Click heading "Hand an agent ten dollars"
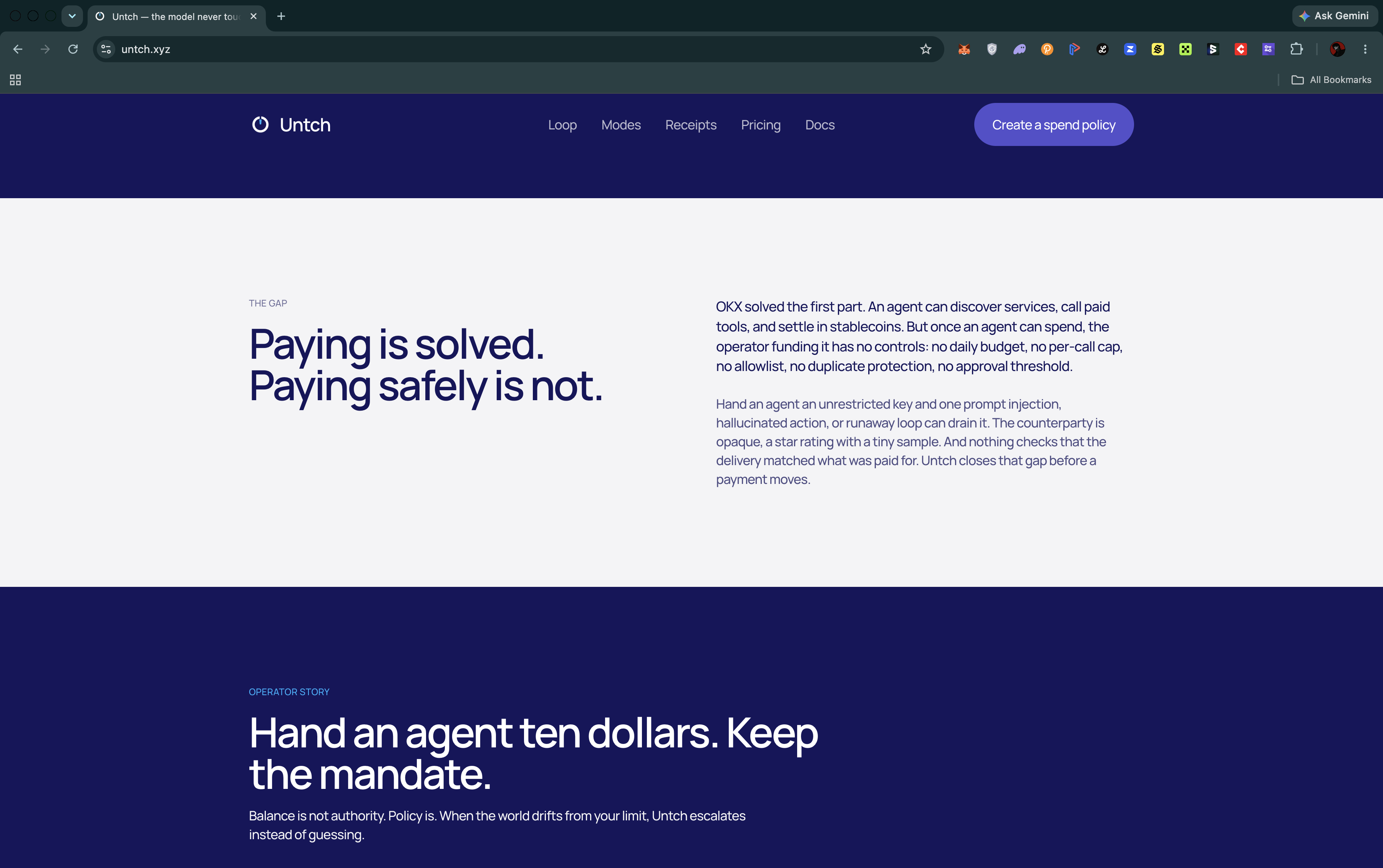Screen dimensions: 1383x868 (x=533, y=754)
